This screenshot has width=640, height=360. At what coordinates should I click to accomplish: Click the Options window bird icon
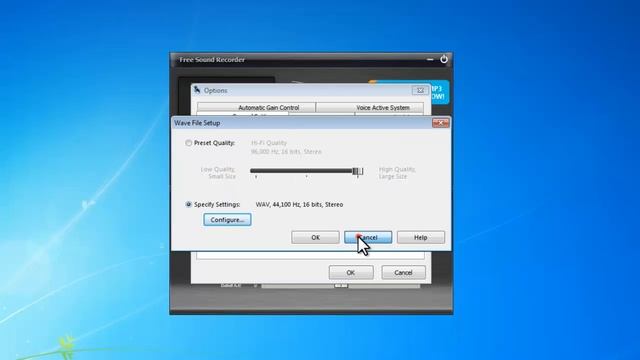pyautogui.click(x=197, y=89)
